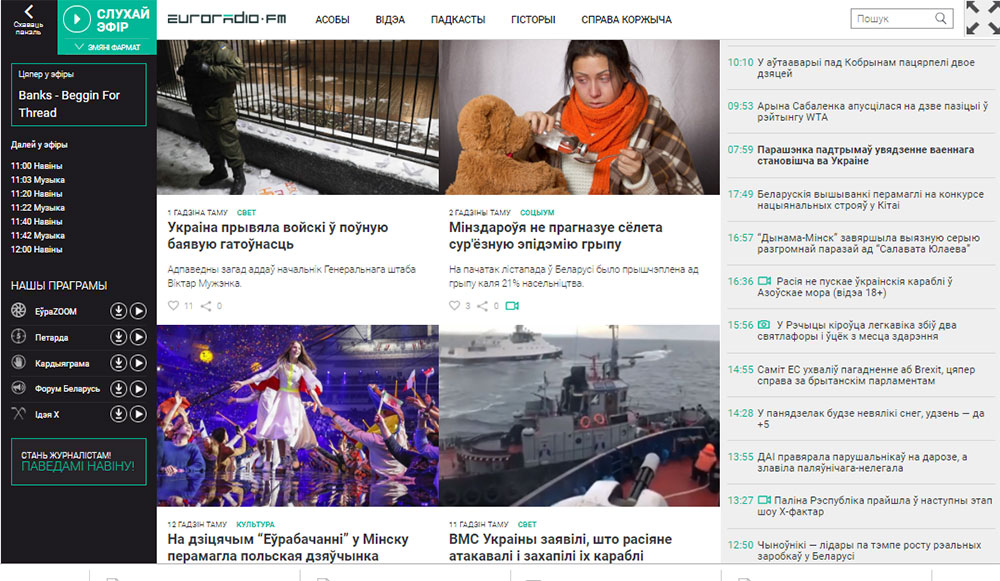Screen dimensions: 1000x581
Task: Click the search magnifier icon
Action: [940, 18]
